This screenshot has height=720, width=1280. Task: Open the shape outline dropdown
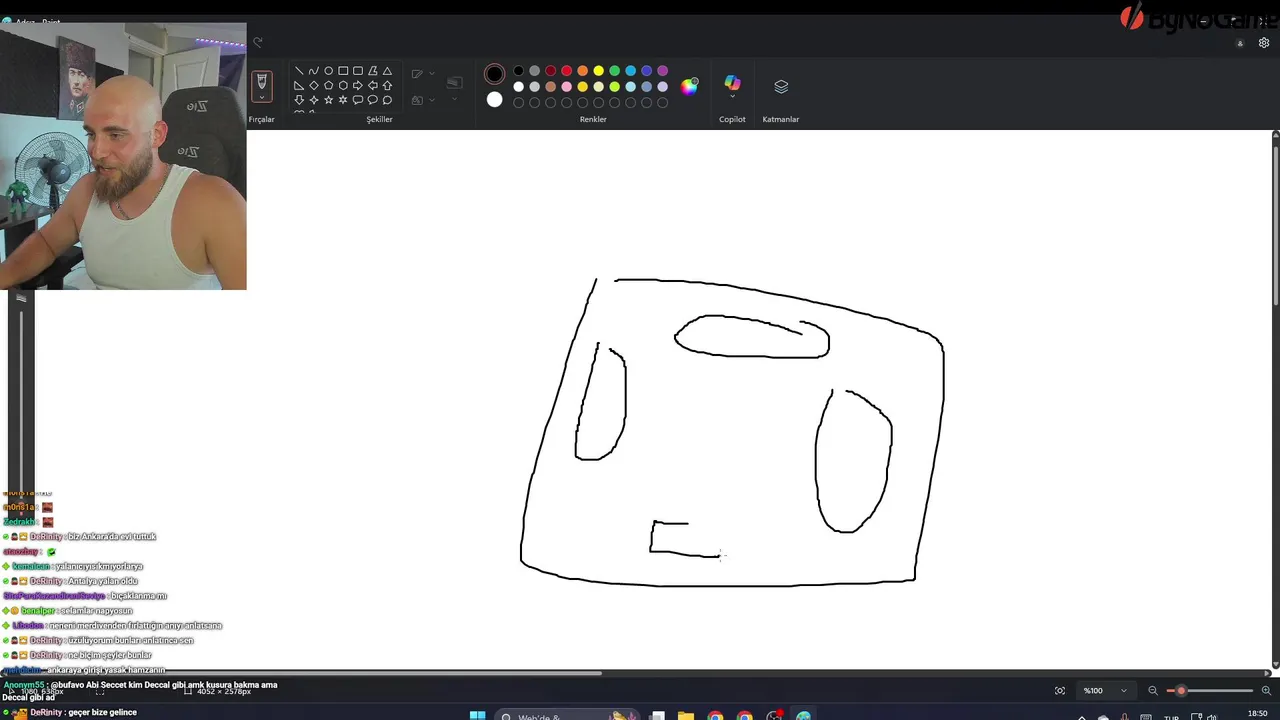click(x=432, y=73)
